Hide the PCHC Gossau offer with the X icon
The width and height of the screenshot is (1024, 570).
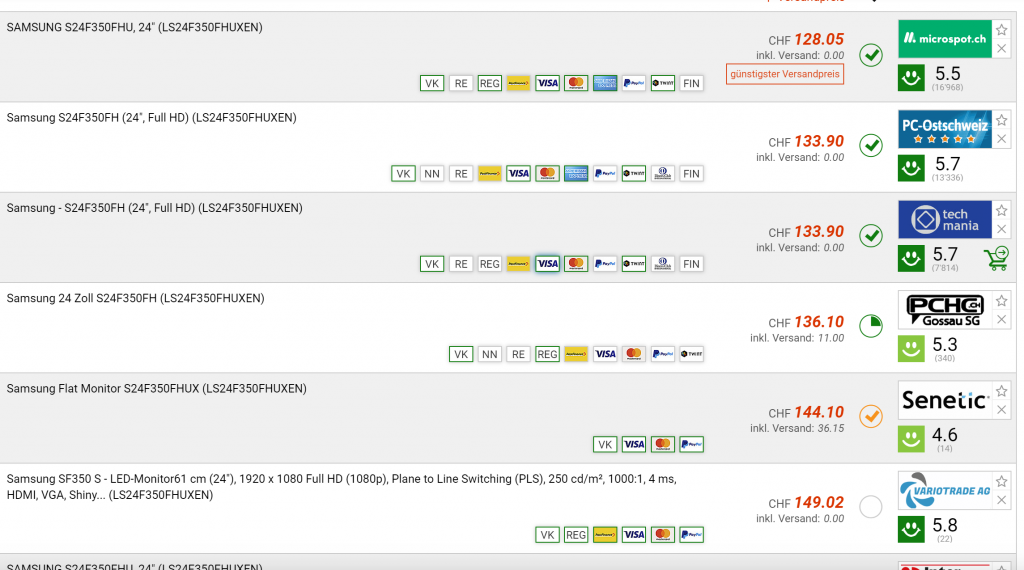(1002, 319)
